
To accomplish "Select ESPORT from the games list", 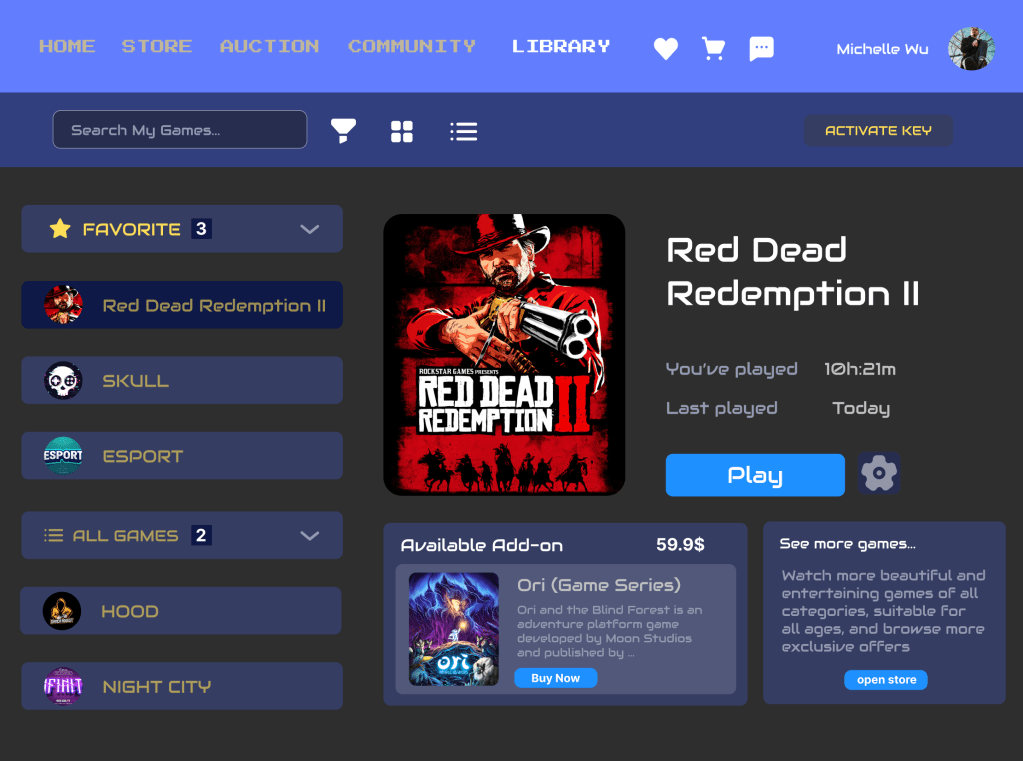I will (182, 455).
